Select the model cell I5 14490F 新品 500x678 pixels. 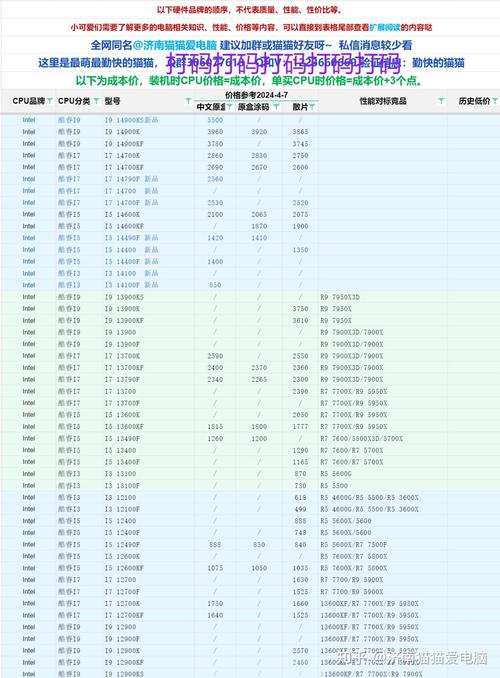131,238
